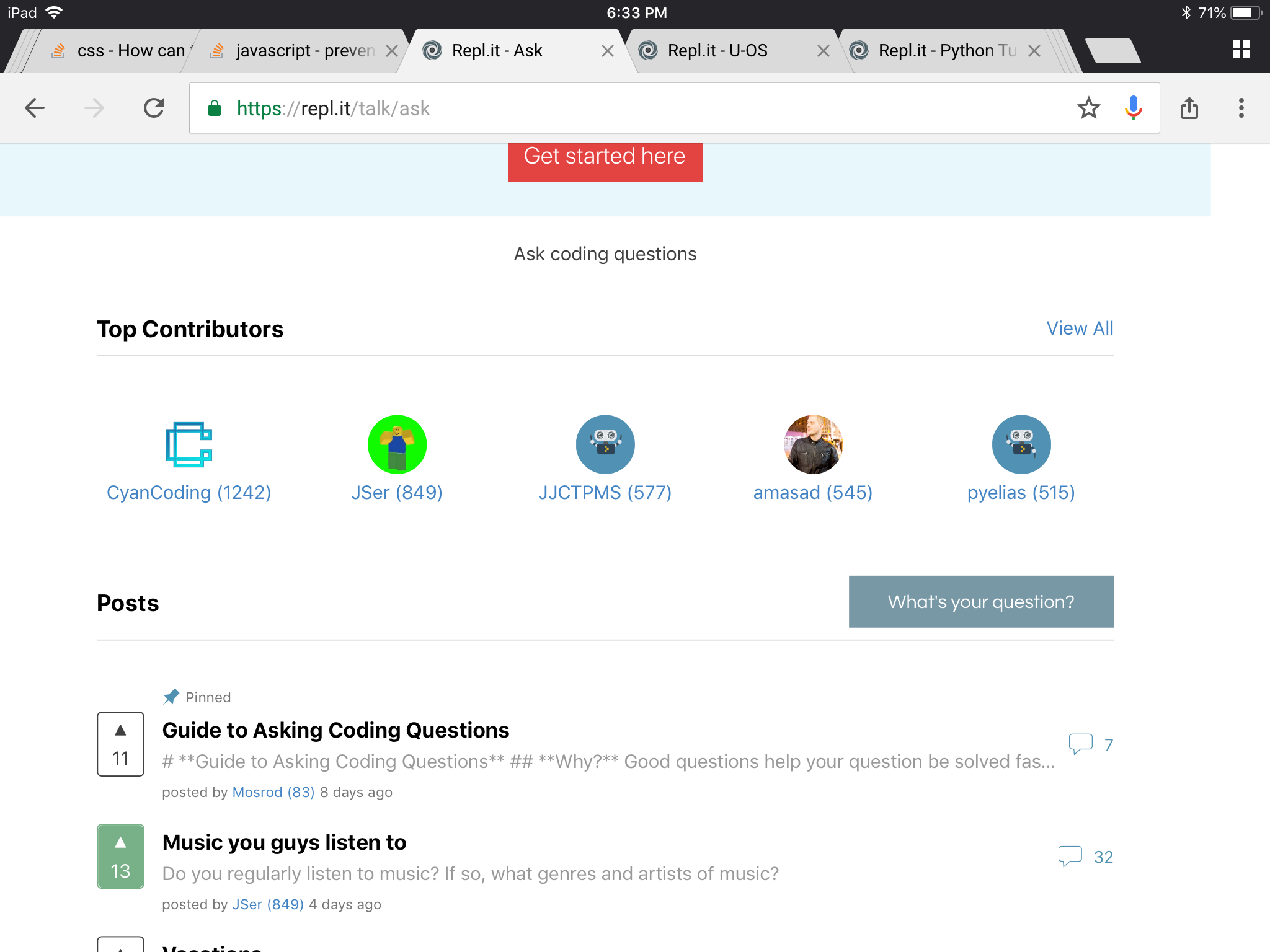Close the 'Repl.it - U-OS' tab
The height and width of the screenshot is (952, 1270).
pos(824,51)
